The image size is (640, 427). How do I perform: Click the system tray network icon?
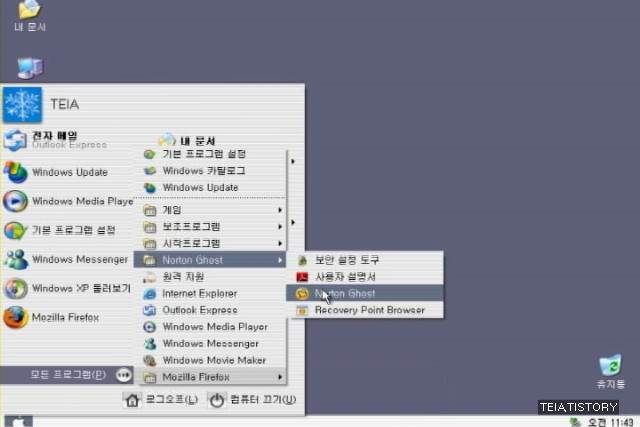[x=575, y=422]
